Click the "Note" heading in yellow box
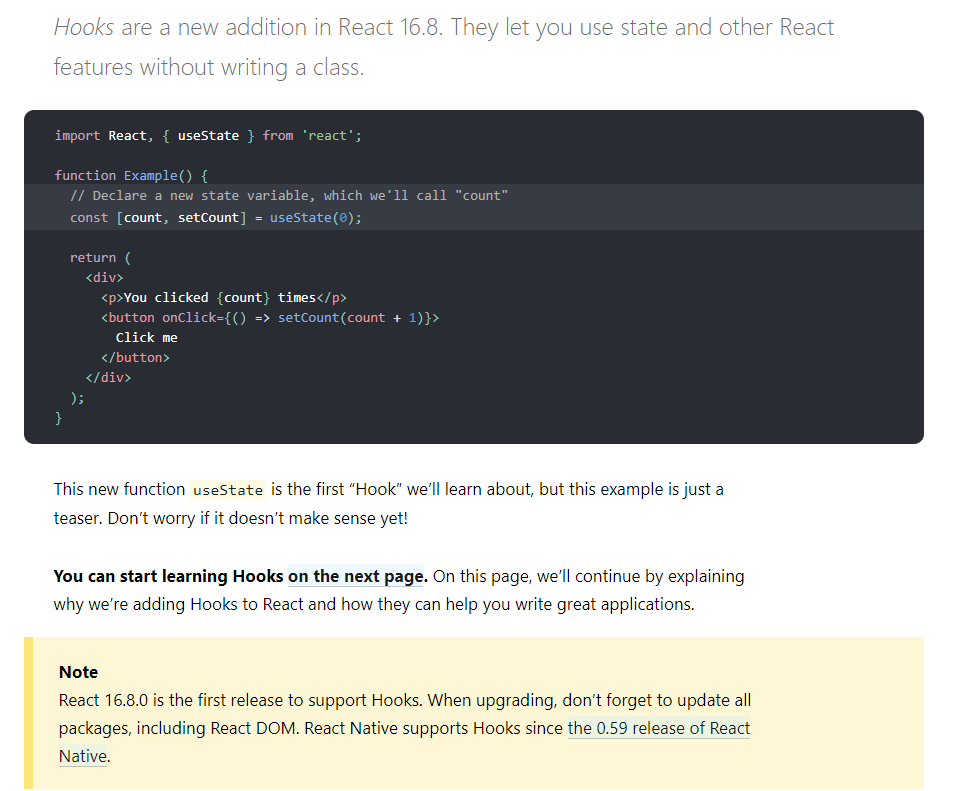 [78, 672]
